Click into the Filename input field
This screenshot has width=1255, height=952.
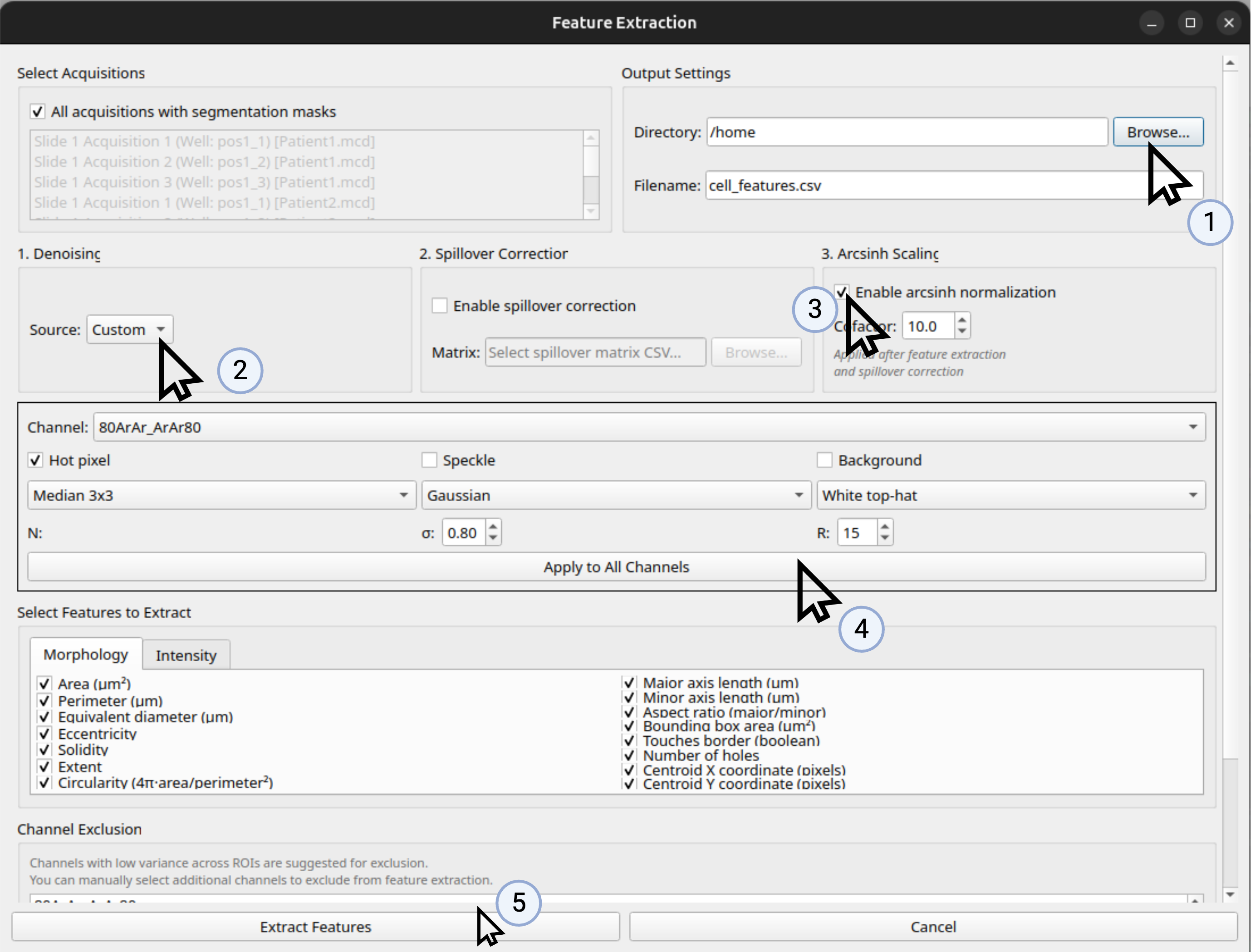pyautogui.click(x=908, y=186)
